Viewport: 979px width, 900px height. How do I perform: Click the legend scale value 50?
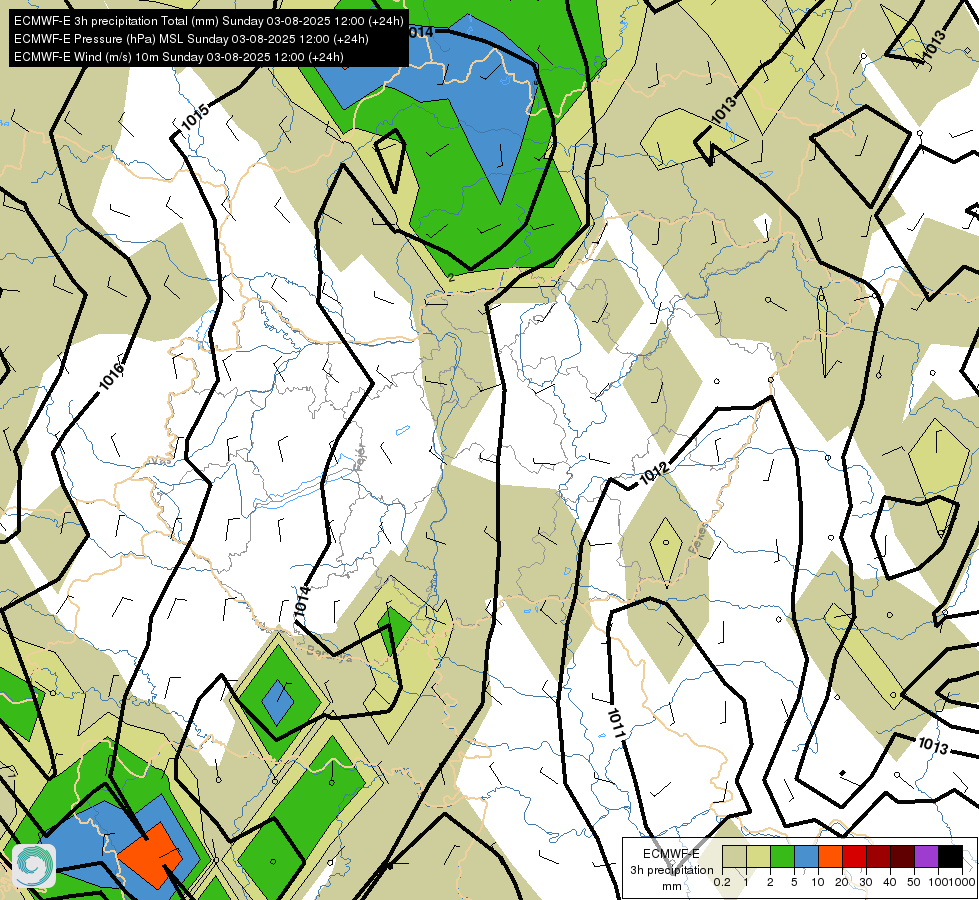pyautogui.click(x=914, y=882)
